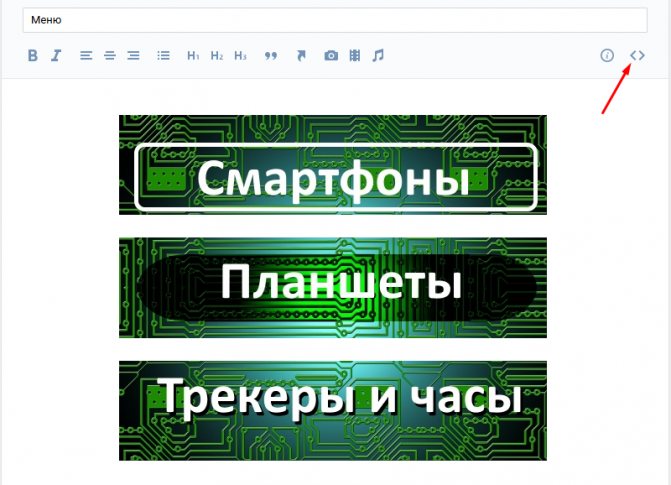The width and height of the screenshot is (671, 485).
Task: Switch to wiki markup code mode
Action: click(637, 55)
